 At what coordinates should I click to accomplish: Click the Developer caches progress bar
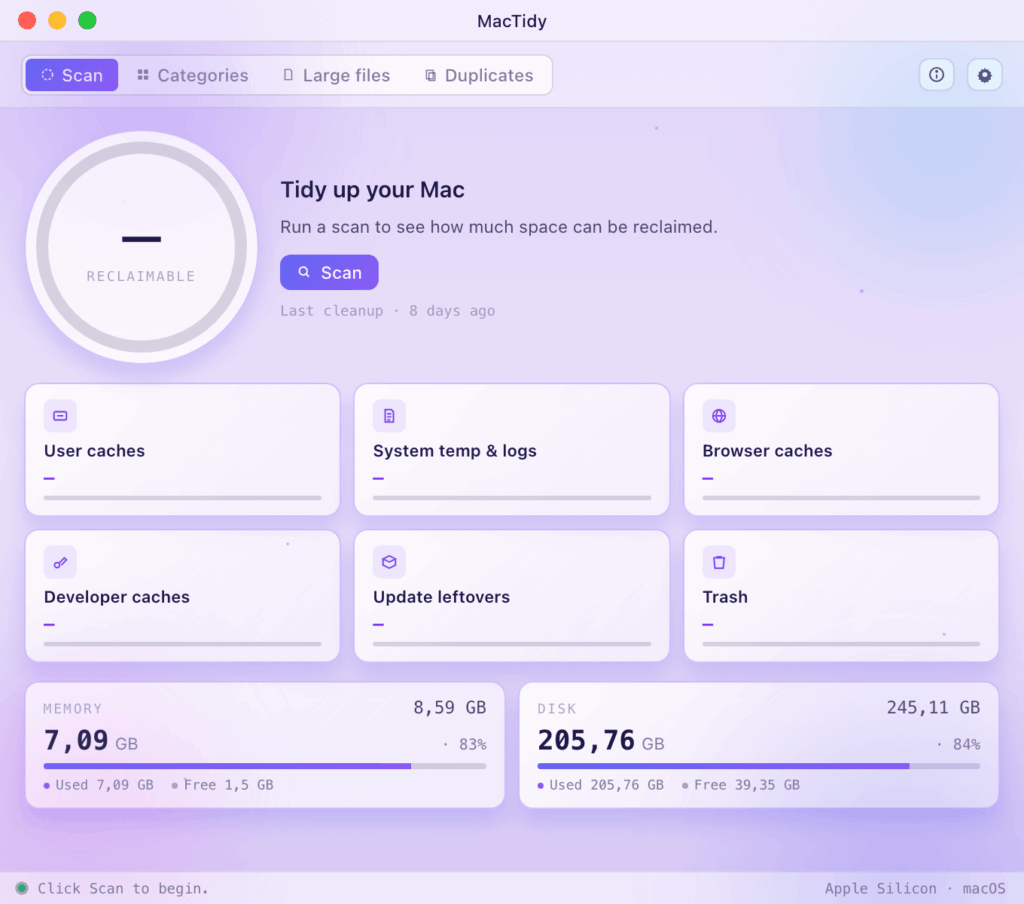(x=182, y=644)
